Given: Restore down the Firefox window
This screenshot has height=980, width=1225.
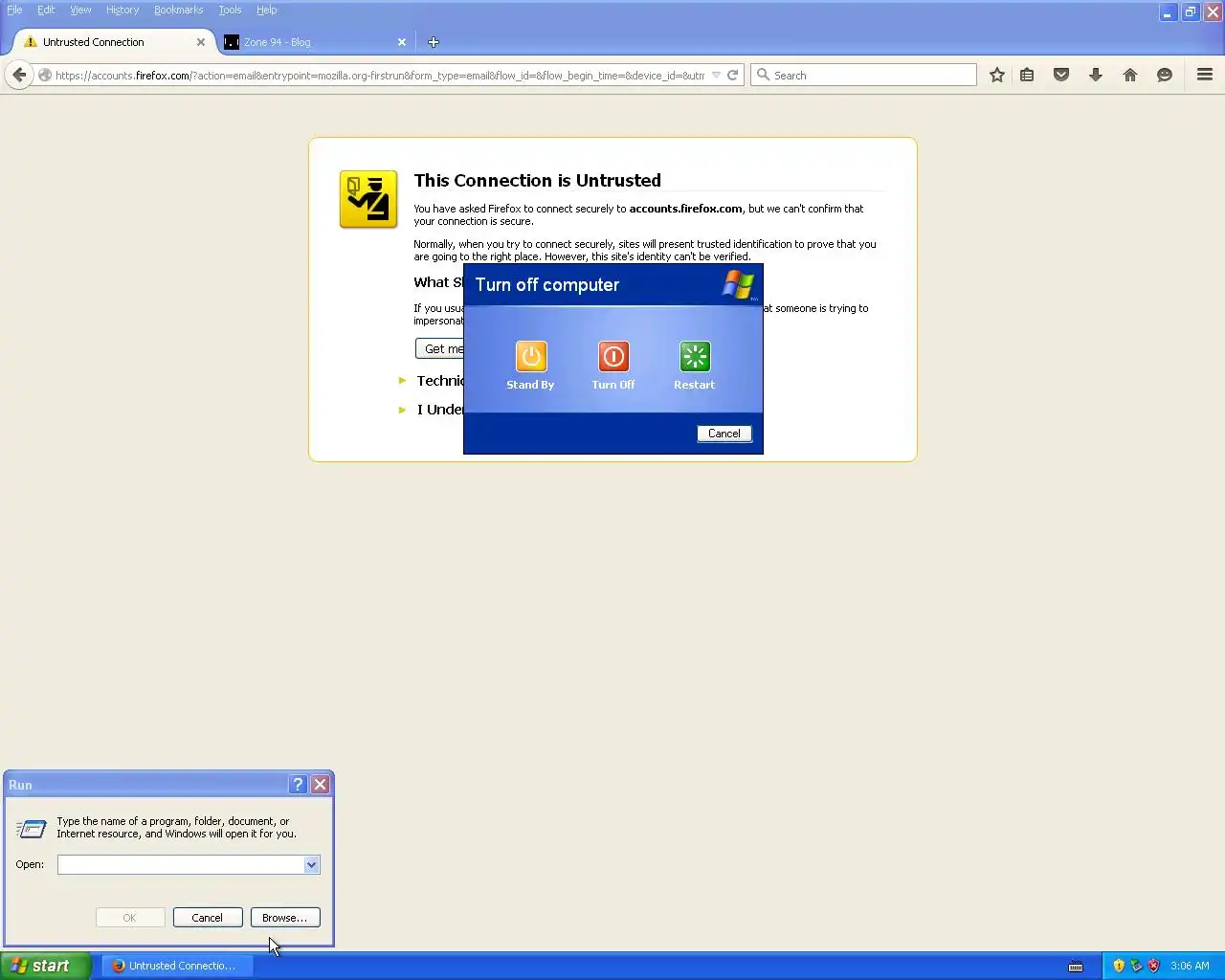Looking at the screenshot, I should (1191, 12).
